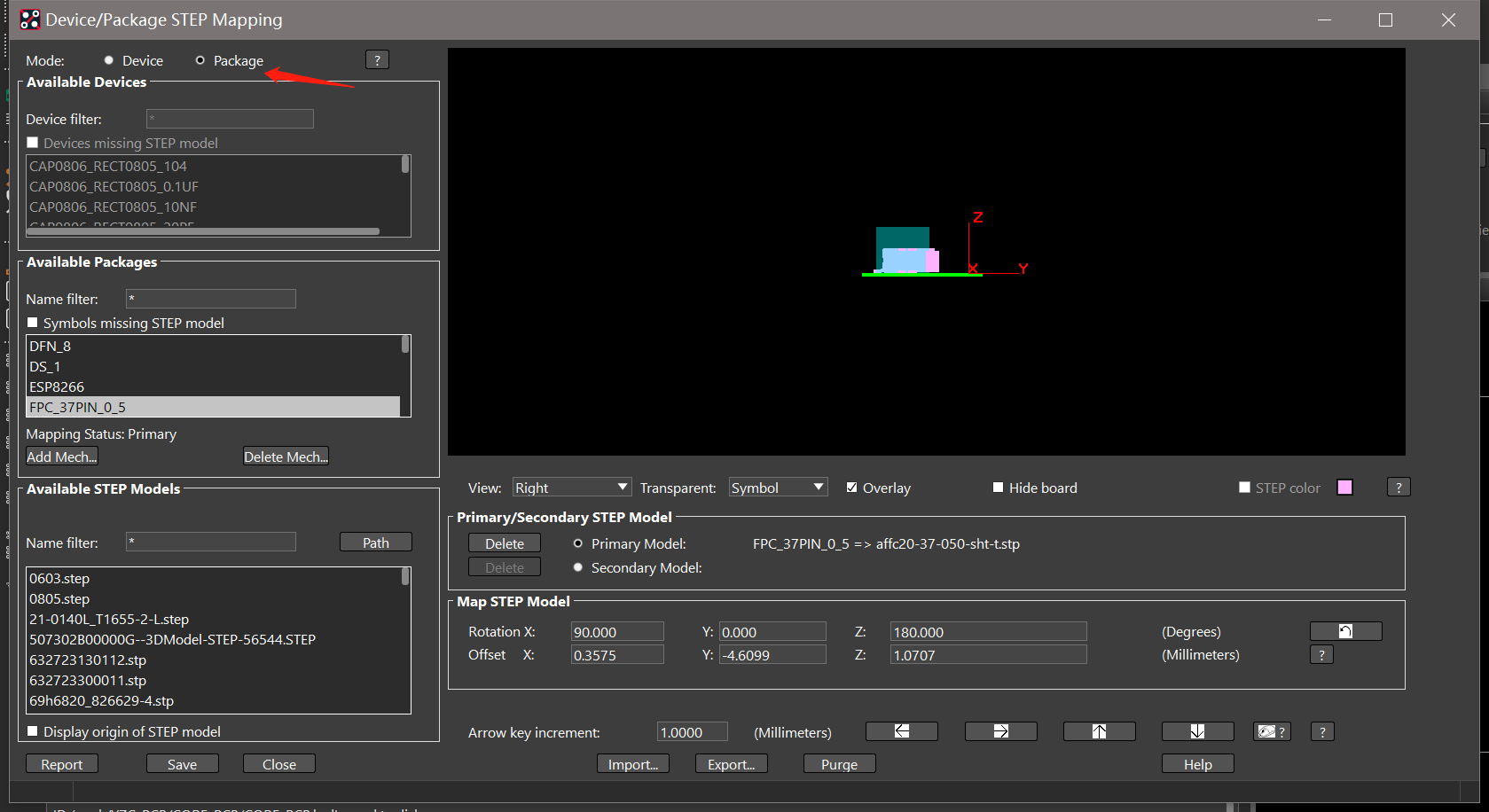Select 69h6820_826629-4.stp model
This screenshot has width=1489, height=812.
[x=214, y=700]
